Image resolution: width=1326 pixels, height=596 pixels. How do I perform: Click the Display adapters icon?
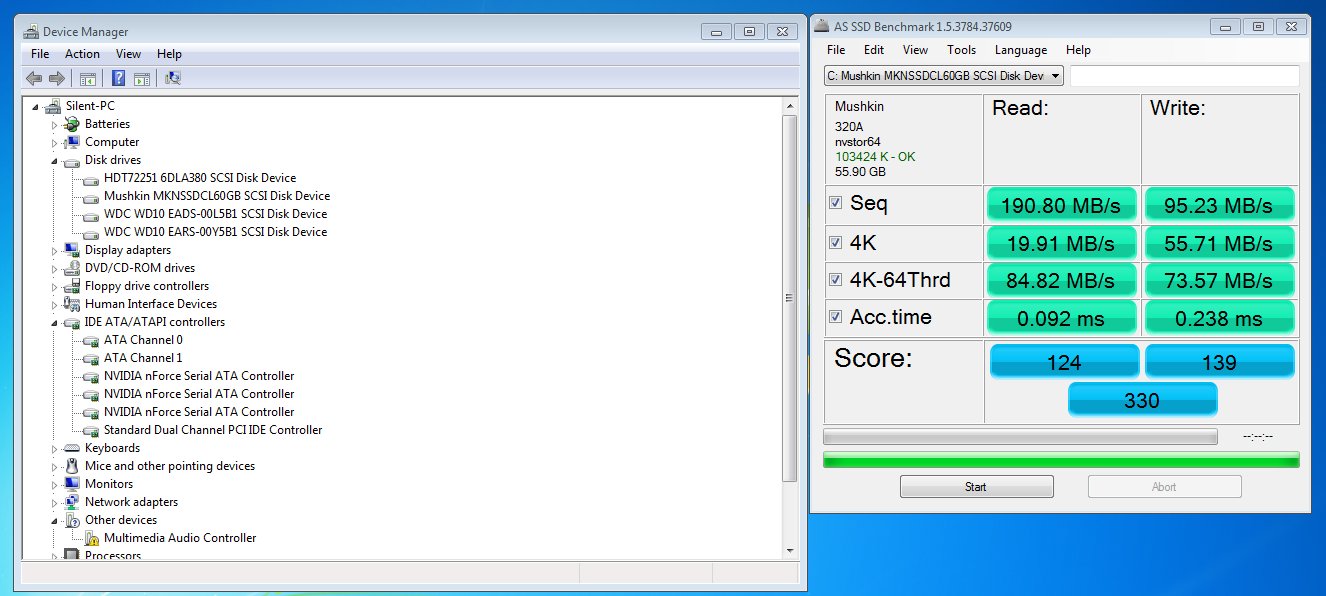pyautogui.click(x=71, y=250)
